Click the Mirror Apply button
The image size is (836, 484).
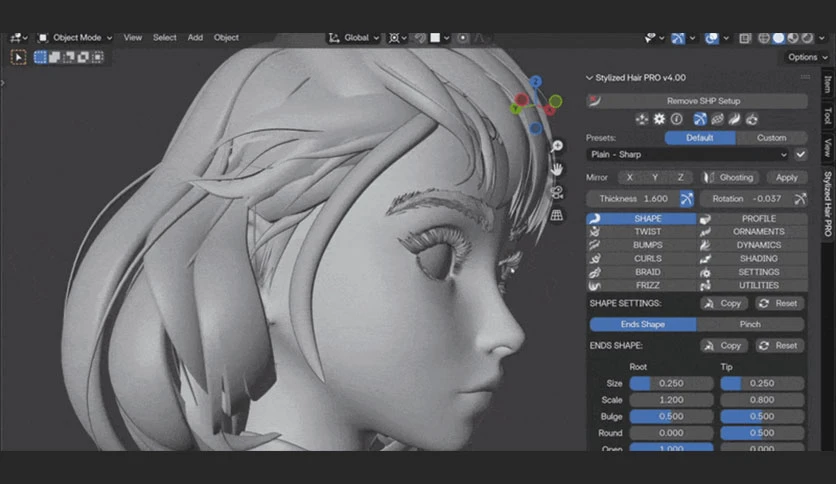click(786, 178)
